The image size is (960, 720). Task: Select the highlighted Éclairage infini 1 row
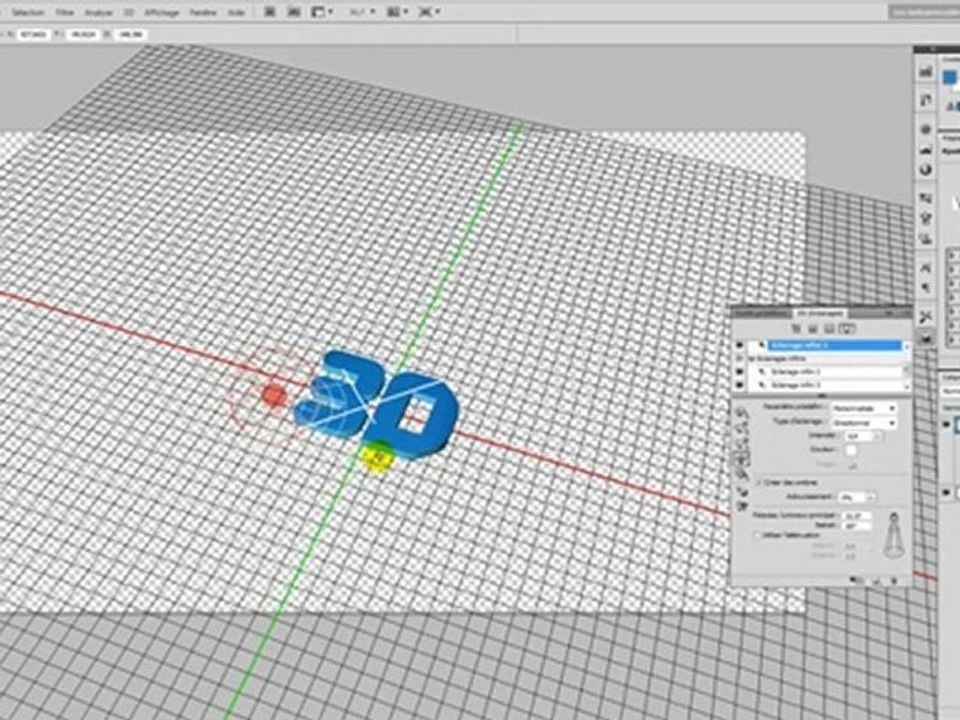tap(835, 345)
